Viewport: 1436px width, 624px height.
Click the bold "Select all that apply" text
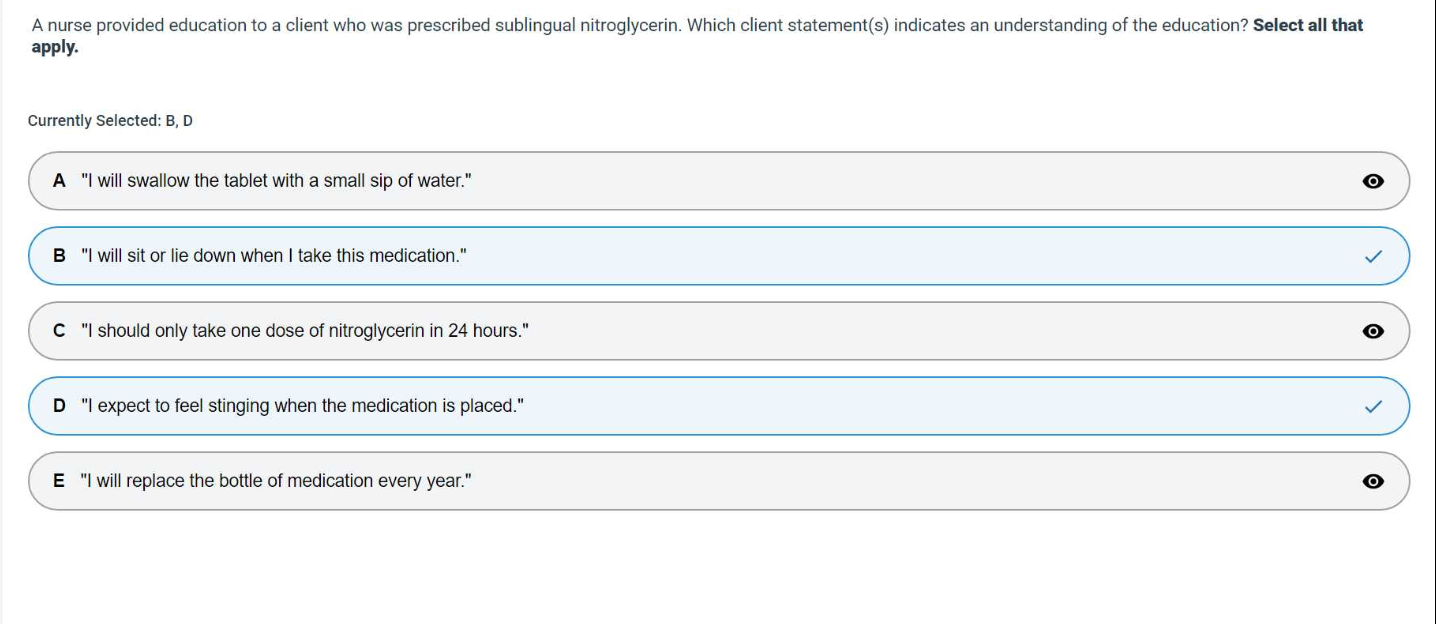[x=1307, y=25]
